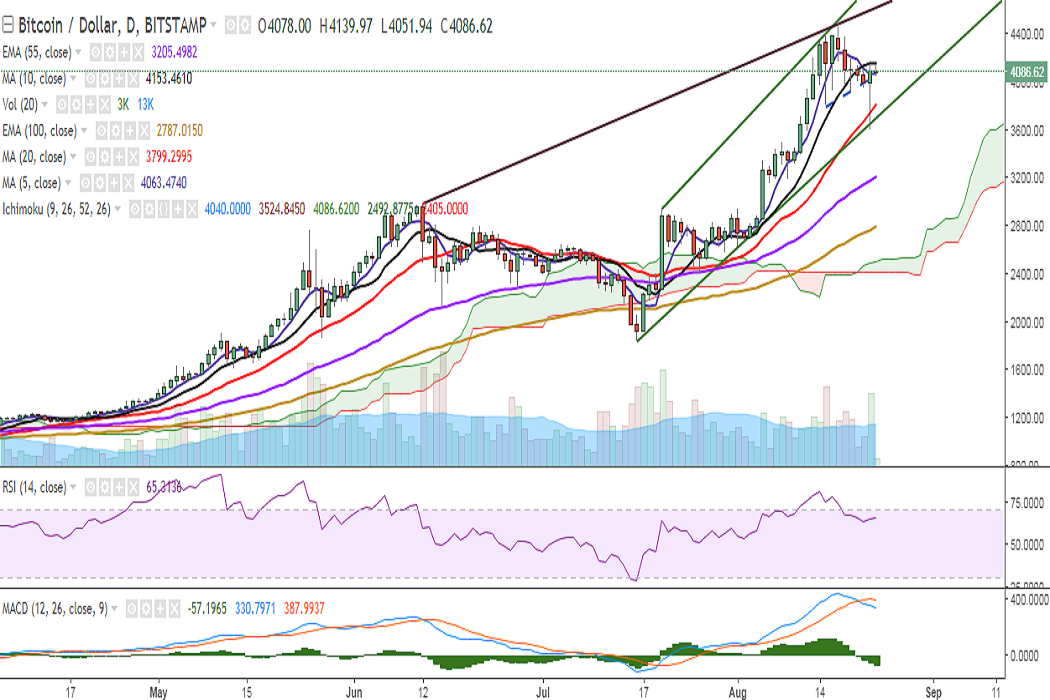The height and width of the screenshot is (700, 1050).
Task: Expand Ichimoku (9, 26, 52, 26) dropdown arrow
Action: point(118,208)
